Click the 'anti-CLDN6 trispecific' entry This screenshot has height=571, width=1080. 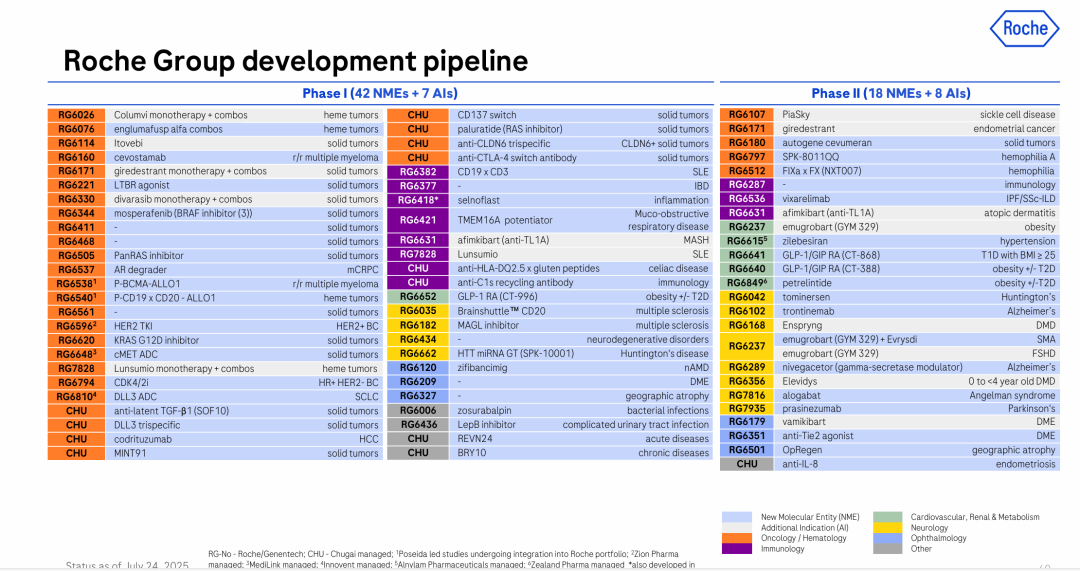tap(504, 144)
